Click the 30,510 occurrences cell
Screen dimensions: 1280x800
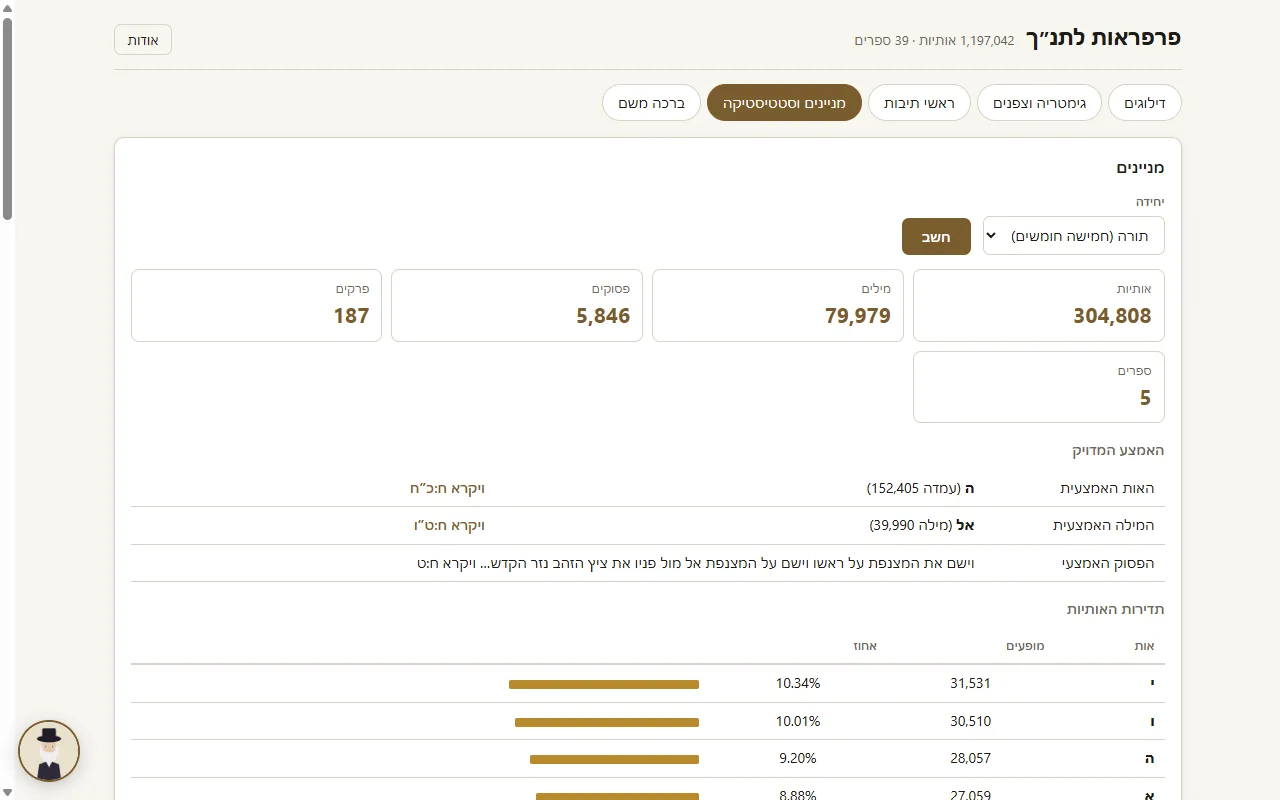click(x=970, y=721)
